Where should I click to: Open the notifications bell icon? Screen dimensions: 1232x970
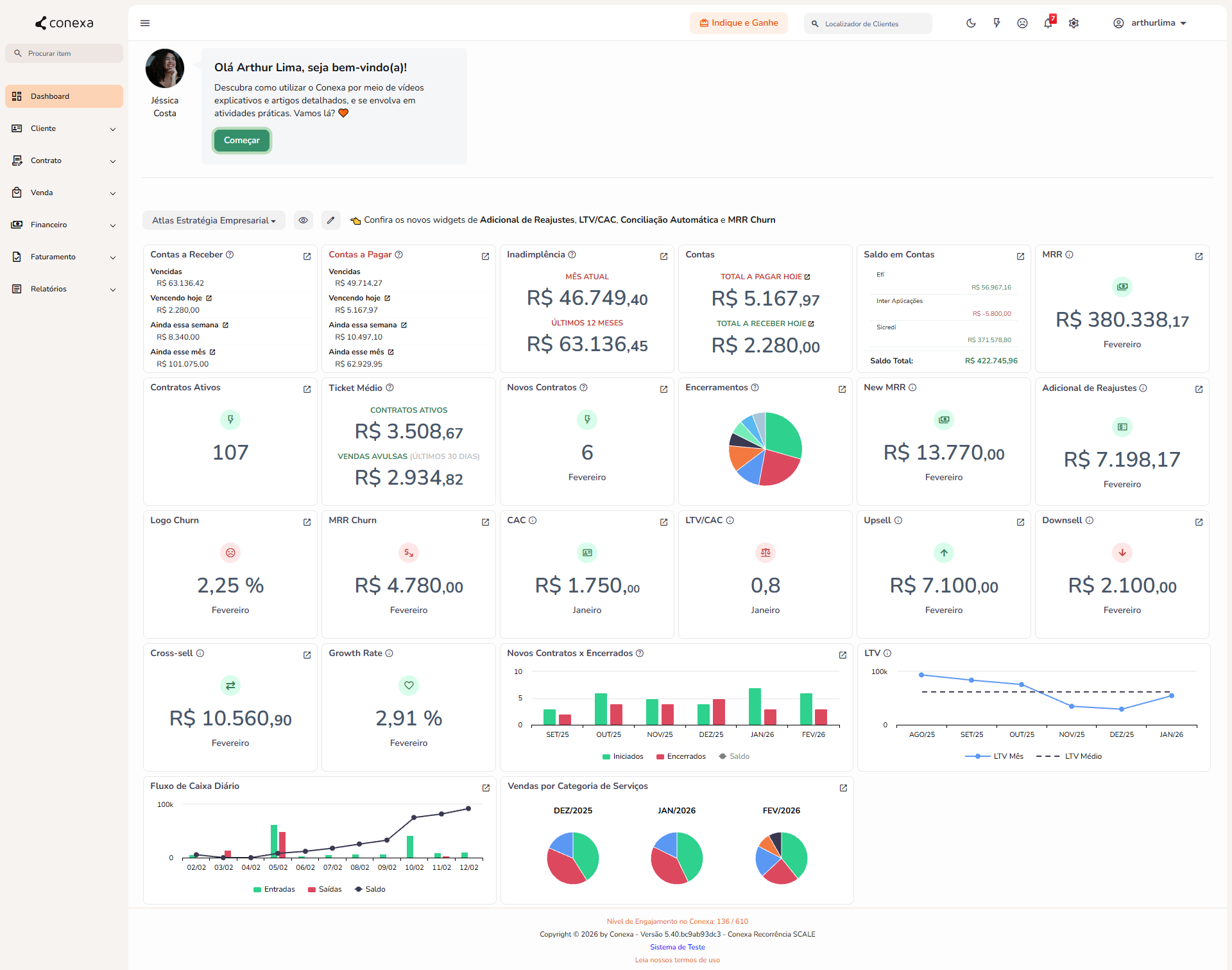pyautogui.click(x=1047, y=23)
